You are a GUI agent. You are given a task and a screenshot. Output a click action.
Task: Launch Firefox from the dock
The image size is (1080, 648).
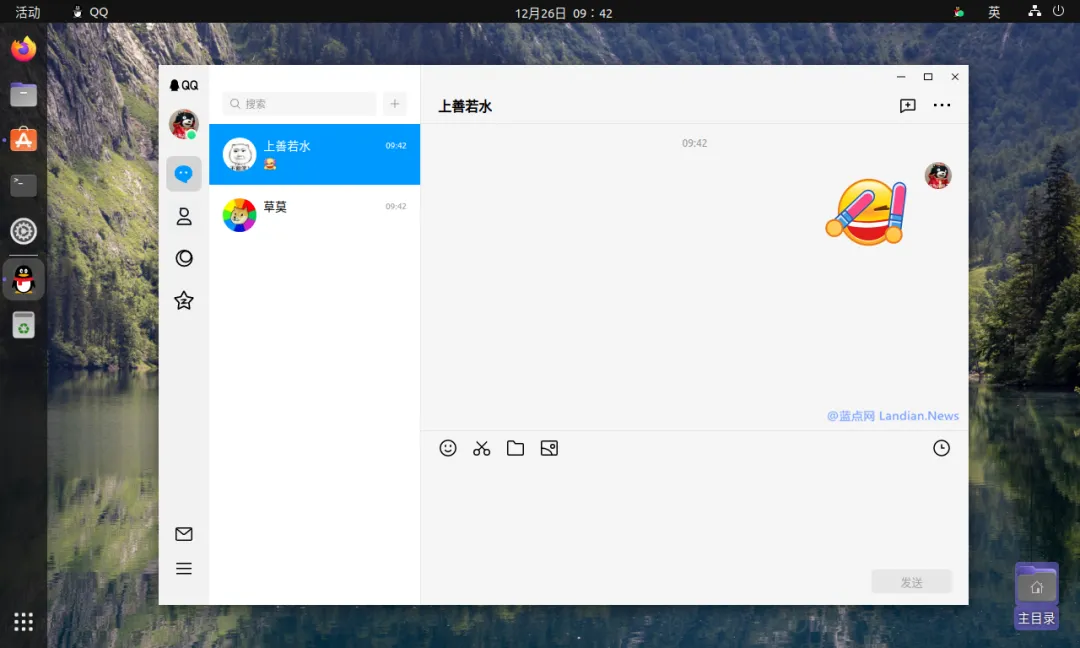click(x=23, y=49)
